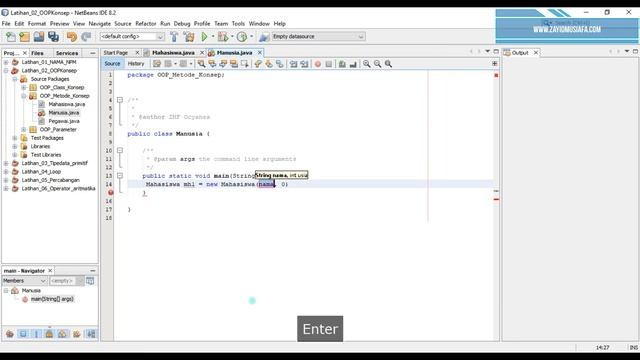Click the Stop Macro Recording icon
Viewport: 640px width, 360px height.
coord(329,64)
